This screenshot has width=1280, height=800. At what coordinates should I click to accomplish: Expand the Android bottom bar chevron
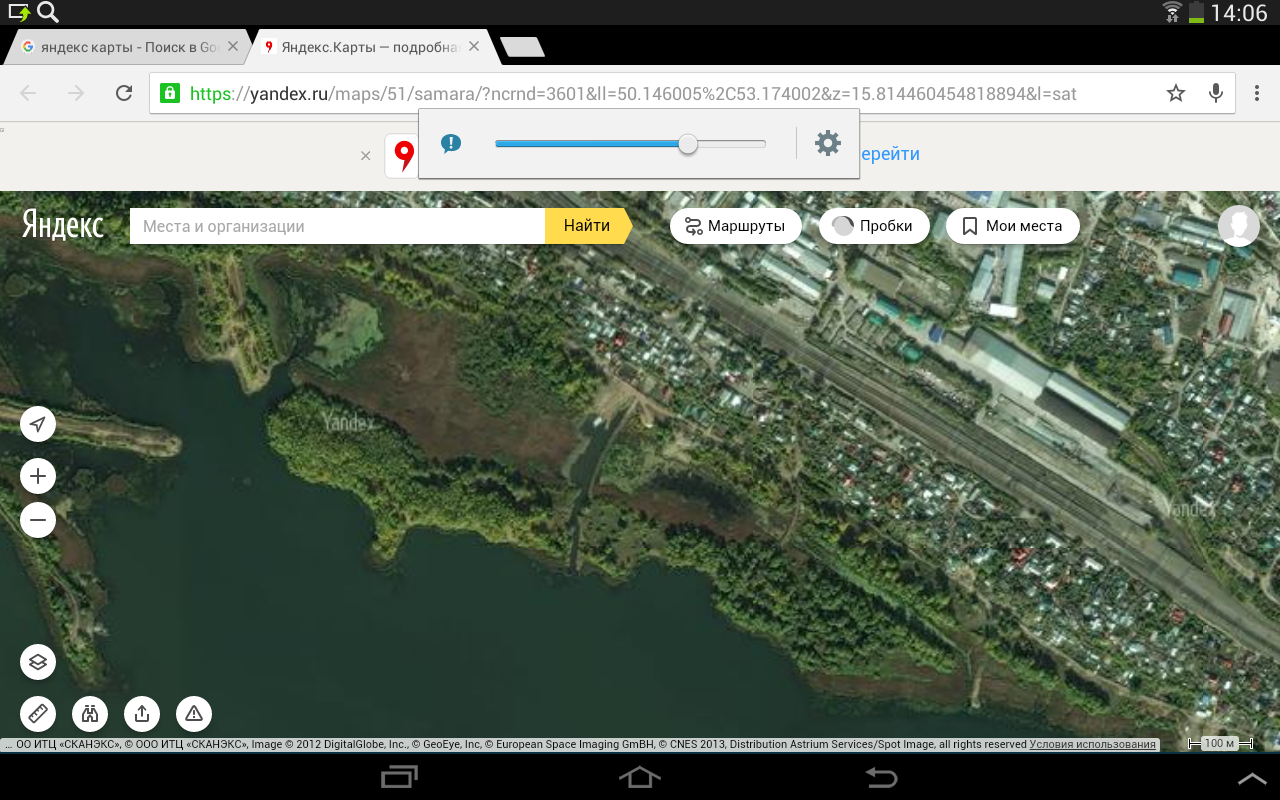click(1251, 778)
